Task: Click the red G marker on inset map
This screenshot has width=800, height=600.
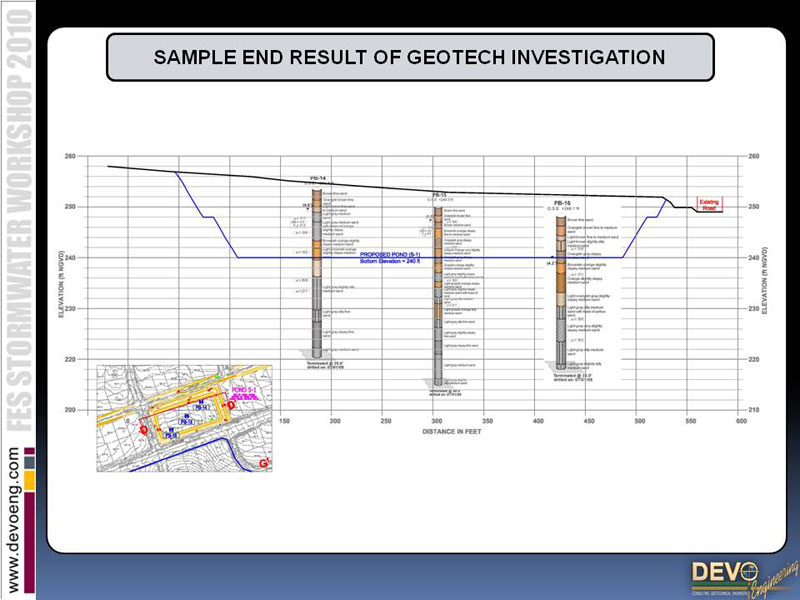Action: pos(264,465)
